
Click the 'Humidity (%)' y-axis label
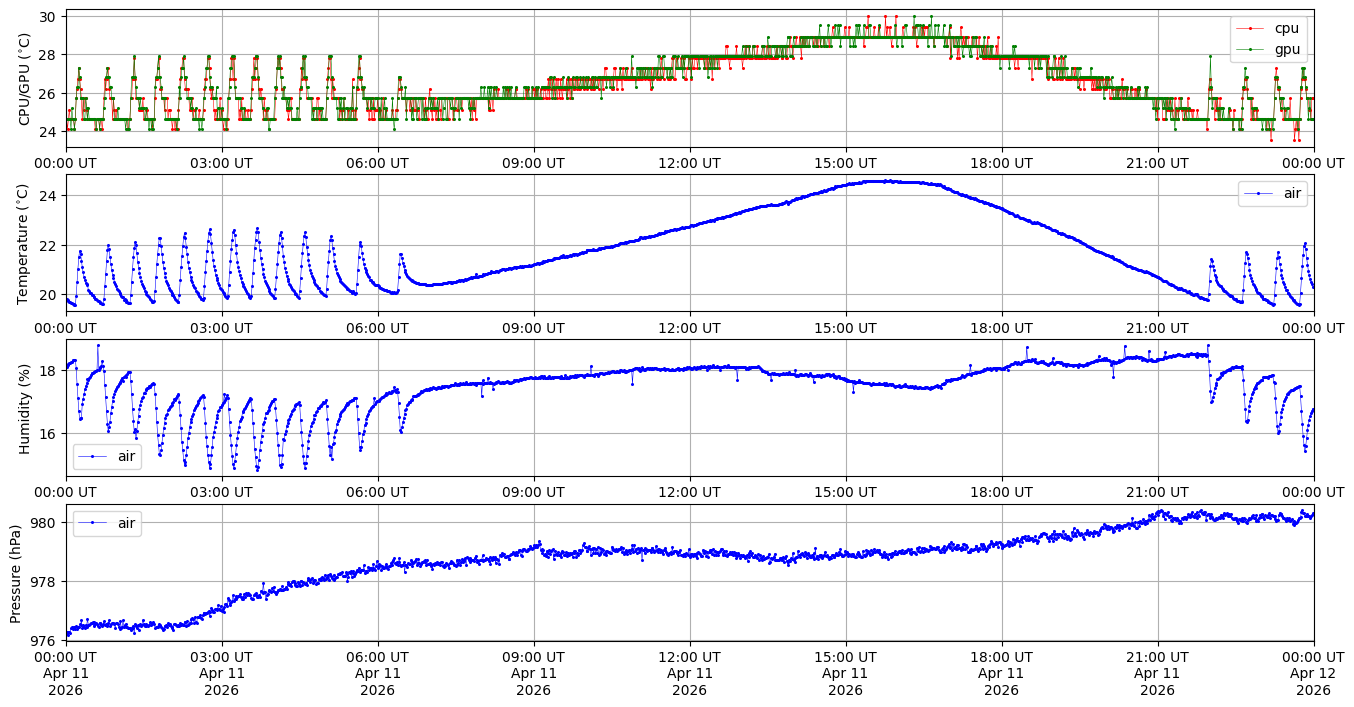tap(25, 408)
